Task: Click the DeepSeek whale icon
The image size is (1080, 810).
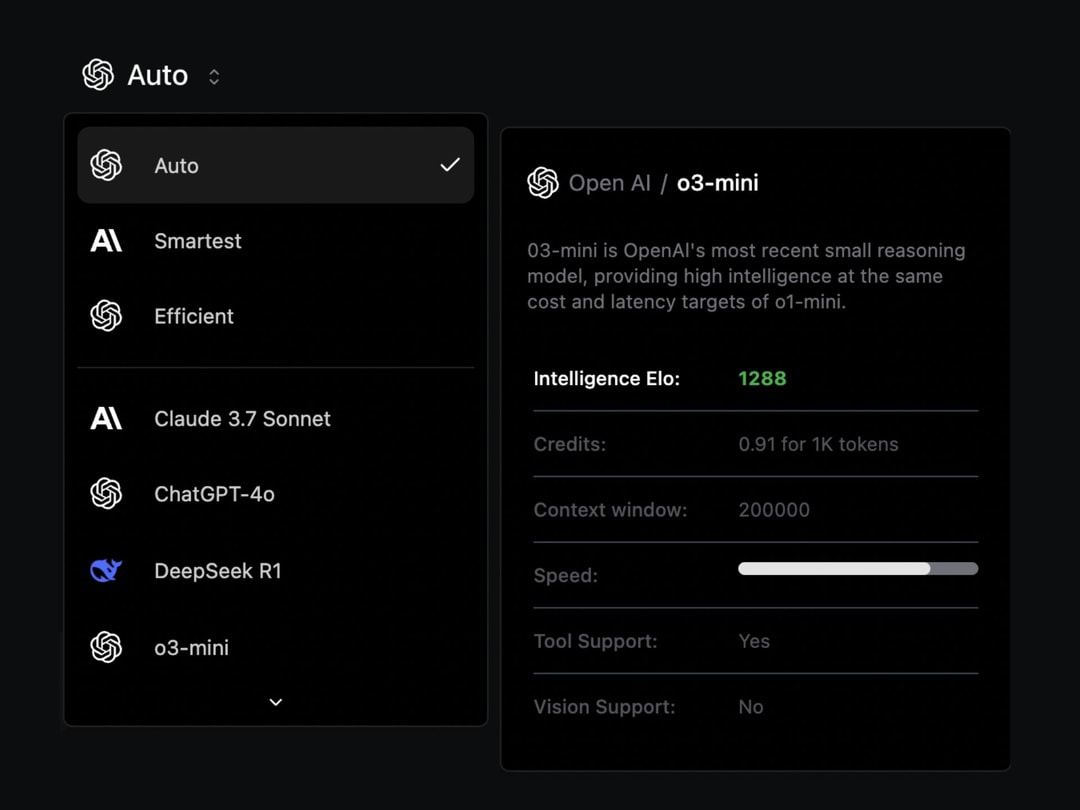Action: 106,571
